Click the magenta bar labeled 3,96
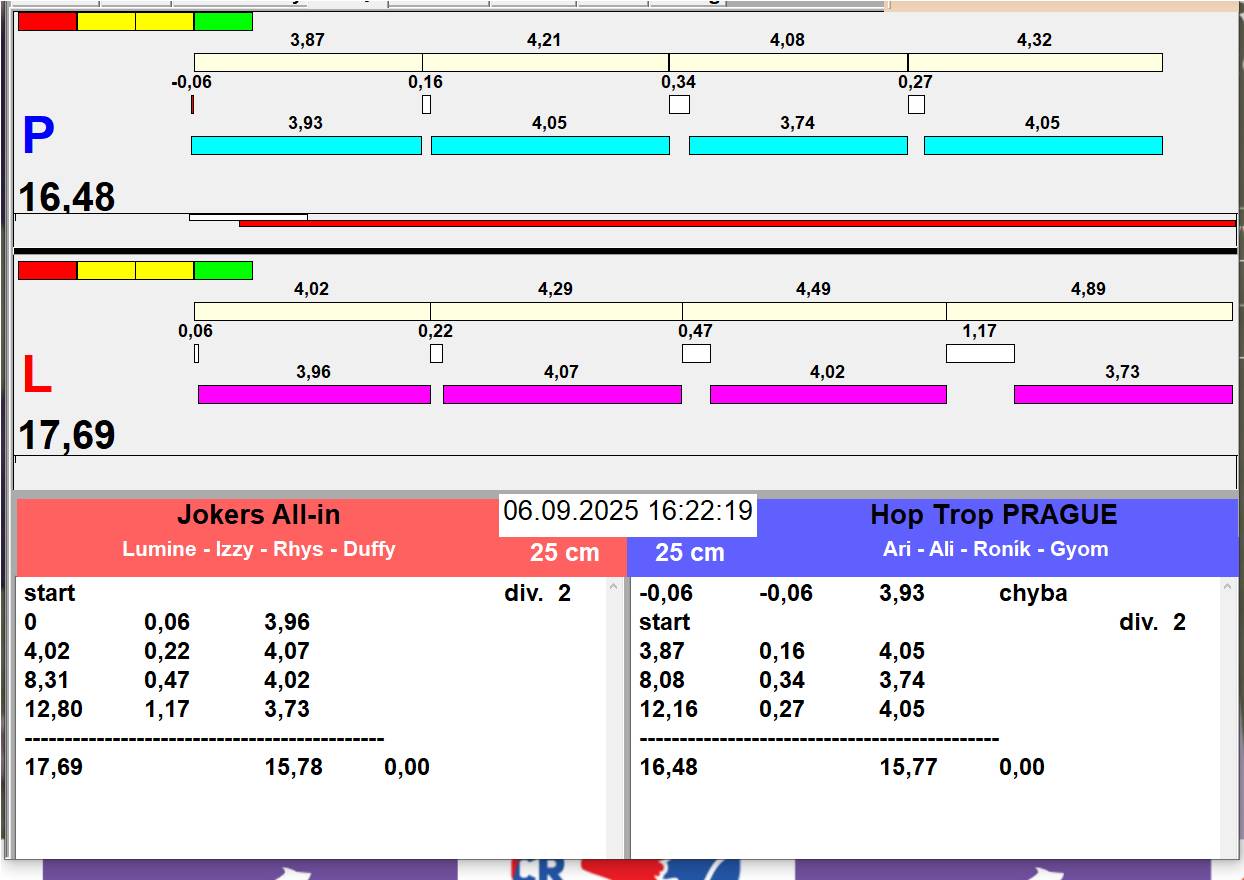The height and width of the screenshot is (880, 1244). (314, 394)
